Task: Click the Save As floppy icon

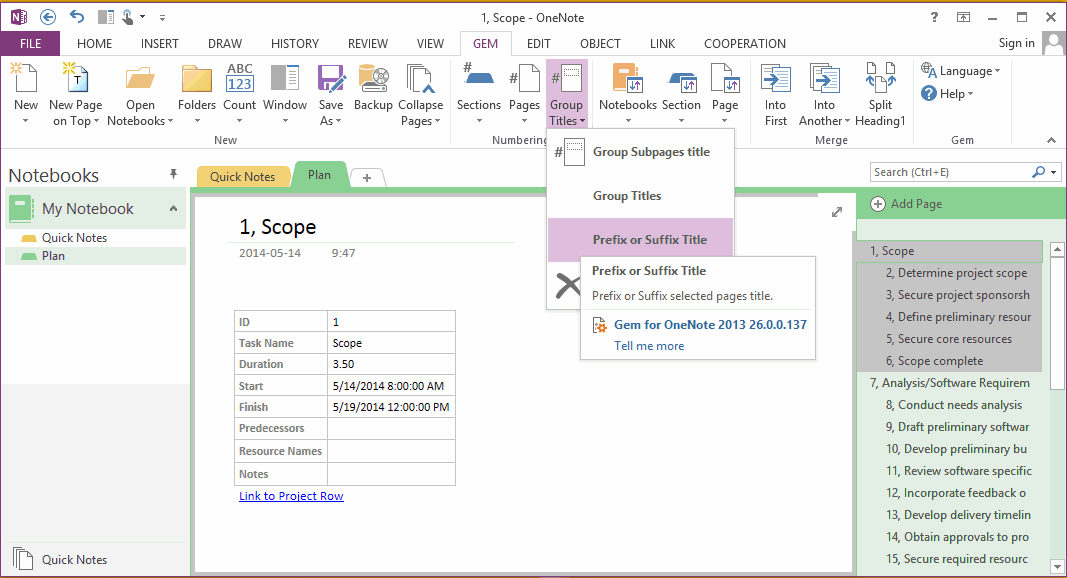Action: (x=331, y=78)
